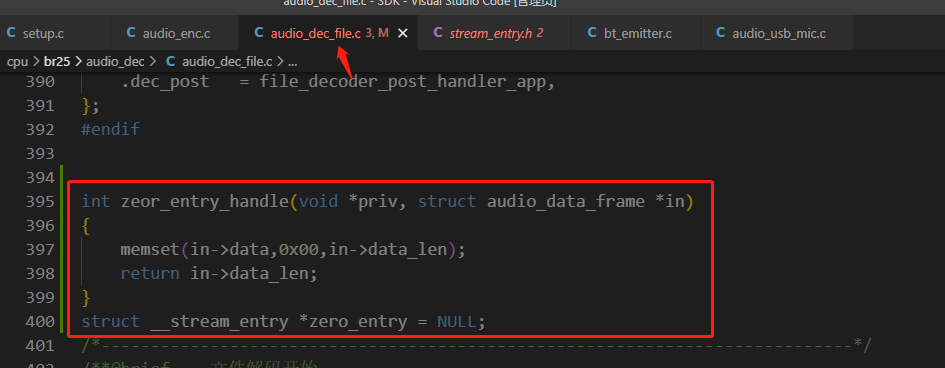Click the zero_entry variable on line 400

358,322
